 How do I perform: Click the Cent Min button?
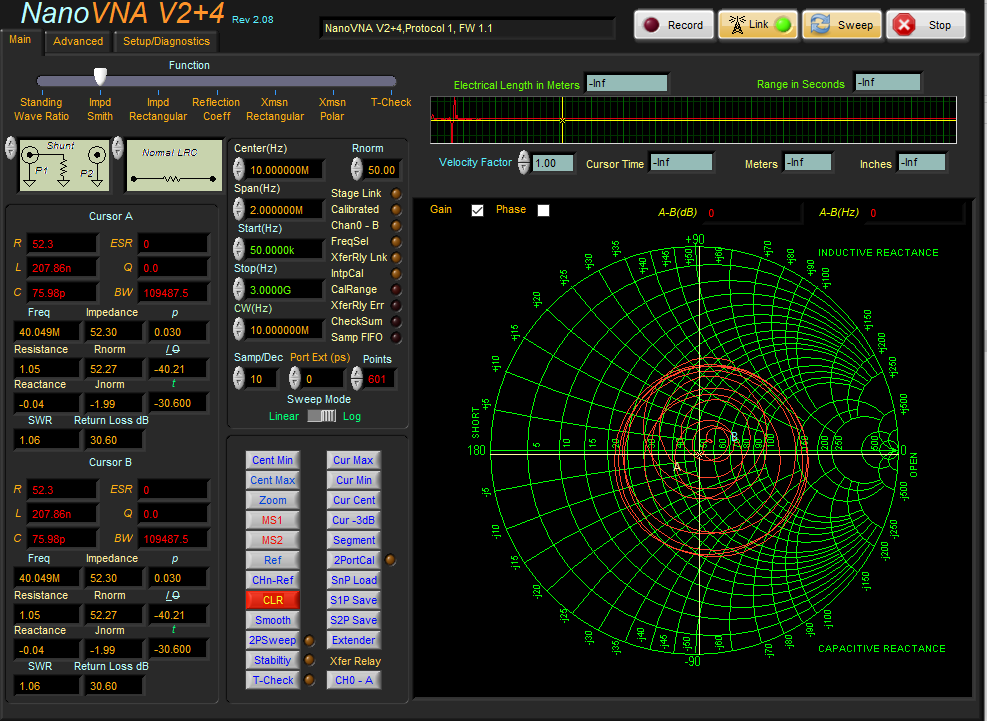point(273,460)
